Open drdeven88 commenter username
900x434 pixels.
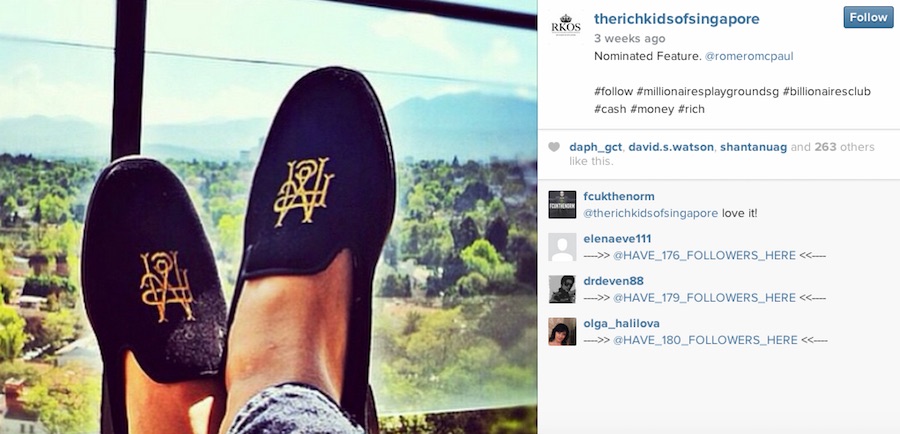coord(614,281)
